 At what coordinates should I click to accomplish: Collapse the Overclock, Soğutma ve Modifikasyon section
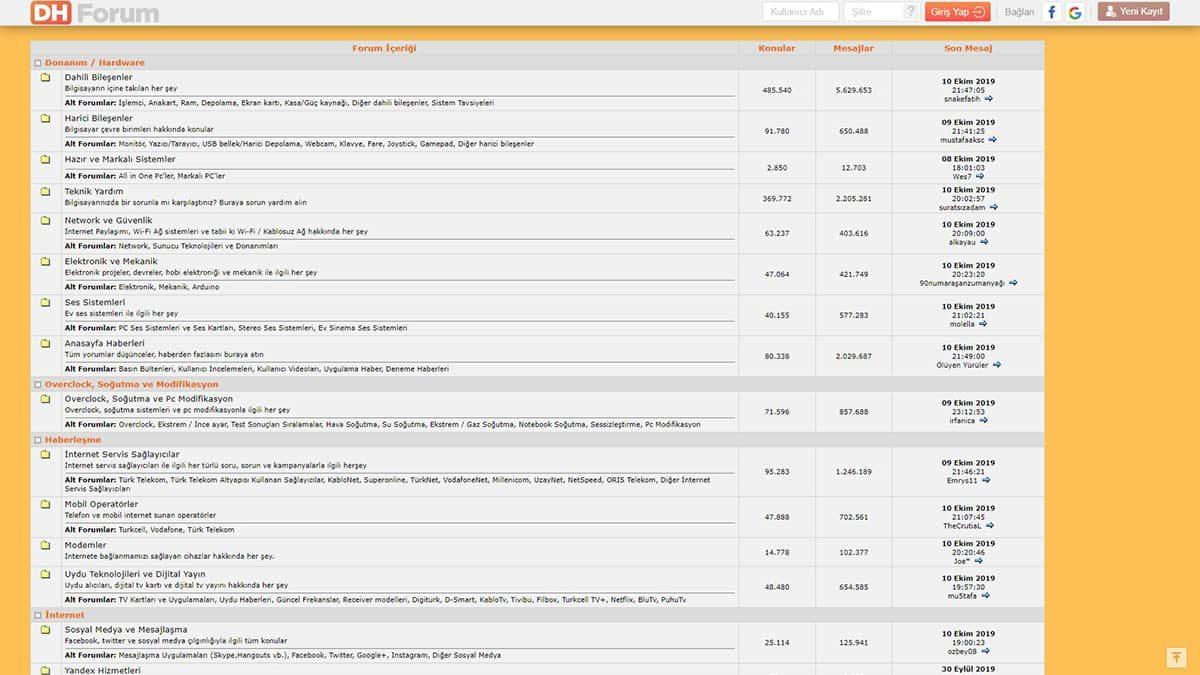(38, 384)
